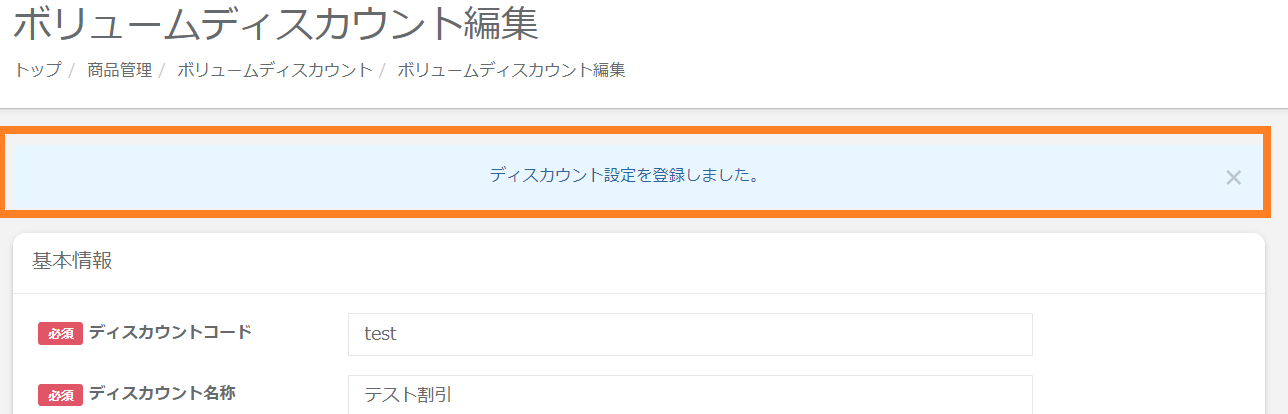Viewport: 1288px width, 414px height.
Task: Click slash separator before ボリュームディスカウント編集 breadcrumb
Action: pyautogui.click(x=382, y=70)
